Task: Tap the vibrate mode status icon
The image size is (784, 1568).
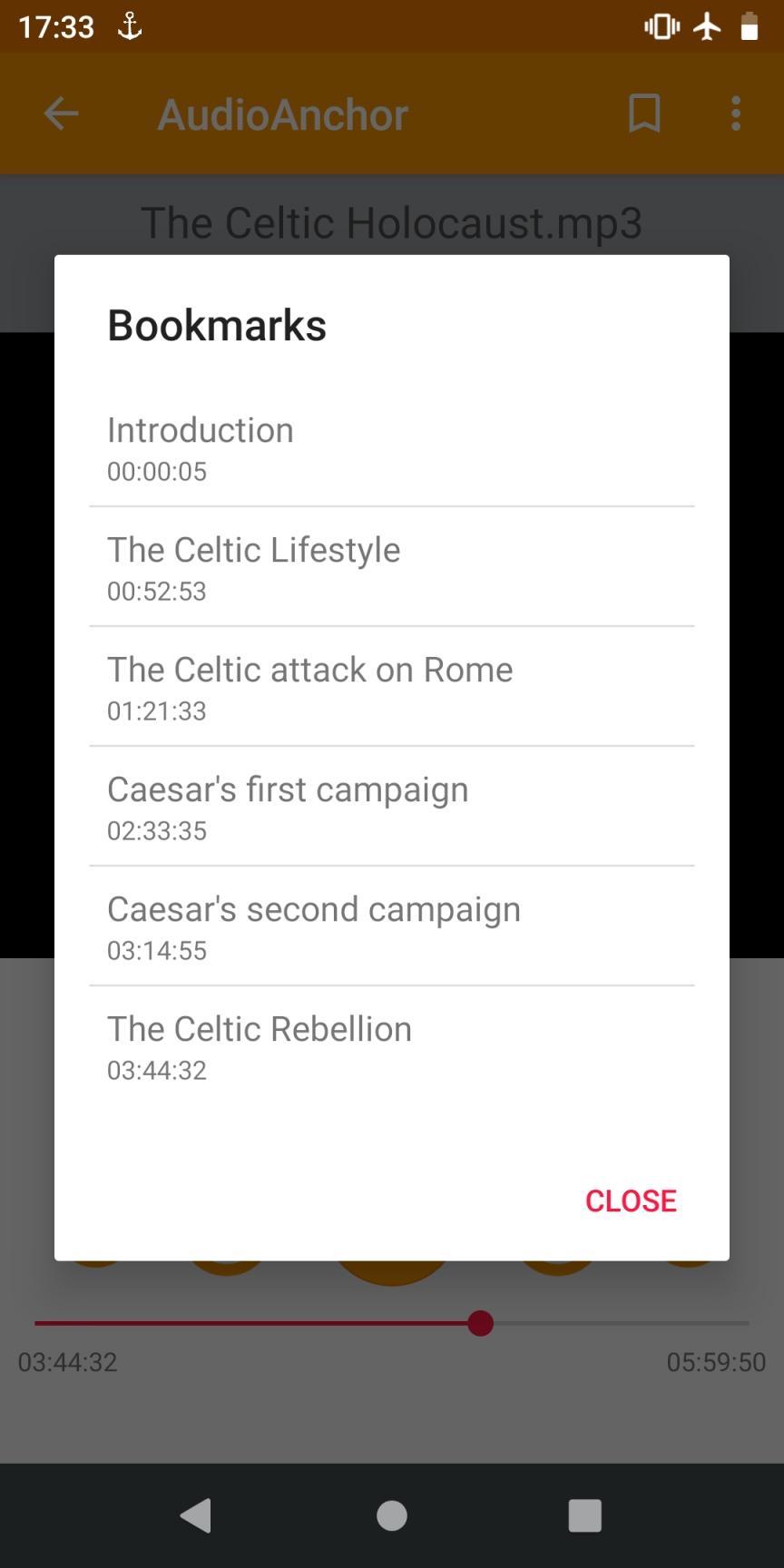Action: click(x=661, y=27)
